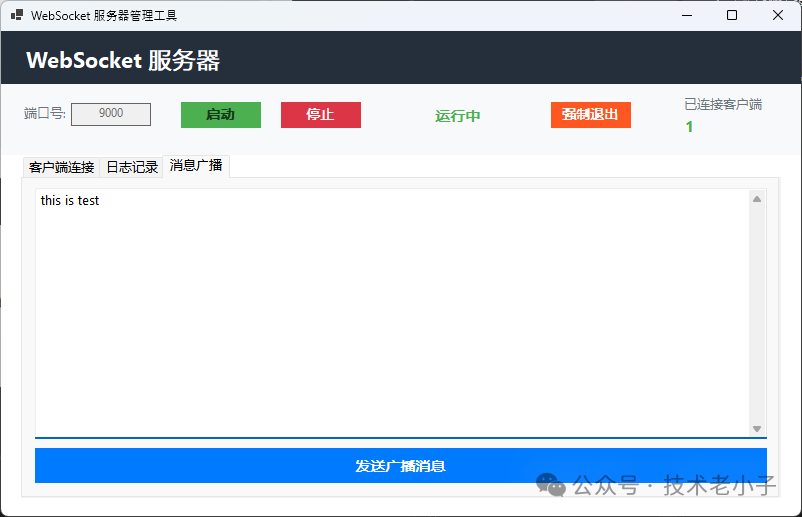Click the WeChat logo in the watermark

550,485
